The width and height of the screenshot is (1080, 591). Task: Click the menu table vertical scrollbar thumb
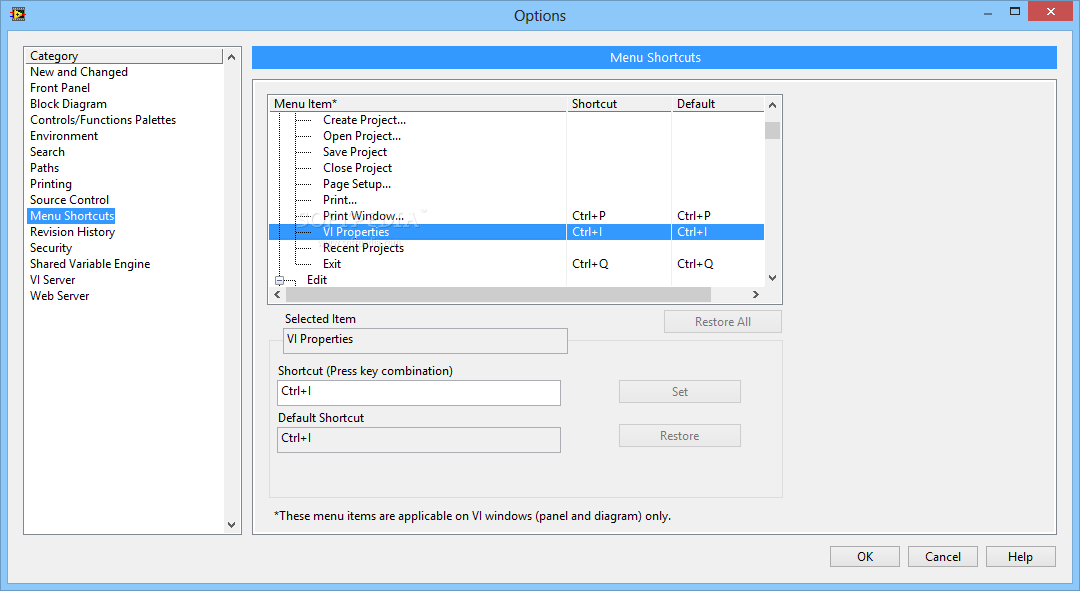click(x=772, y=130)
